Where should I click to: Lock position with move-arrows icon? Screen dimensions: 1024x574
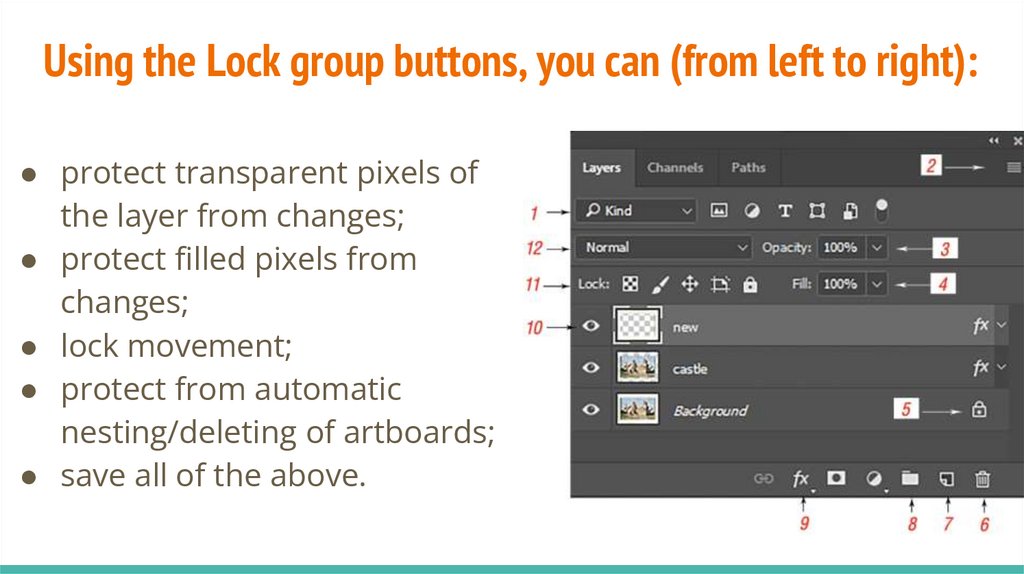click(x=690, y=284)
